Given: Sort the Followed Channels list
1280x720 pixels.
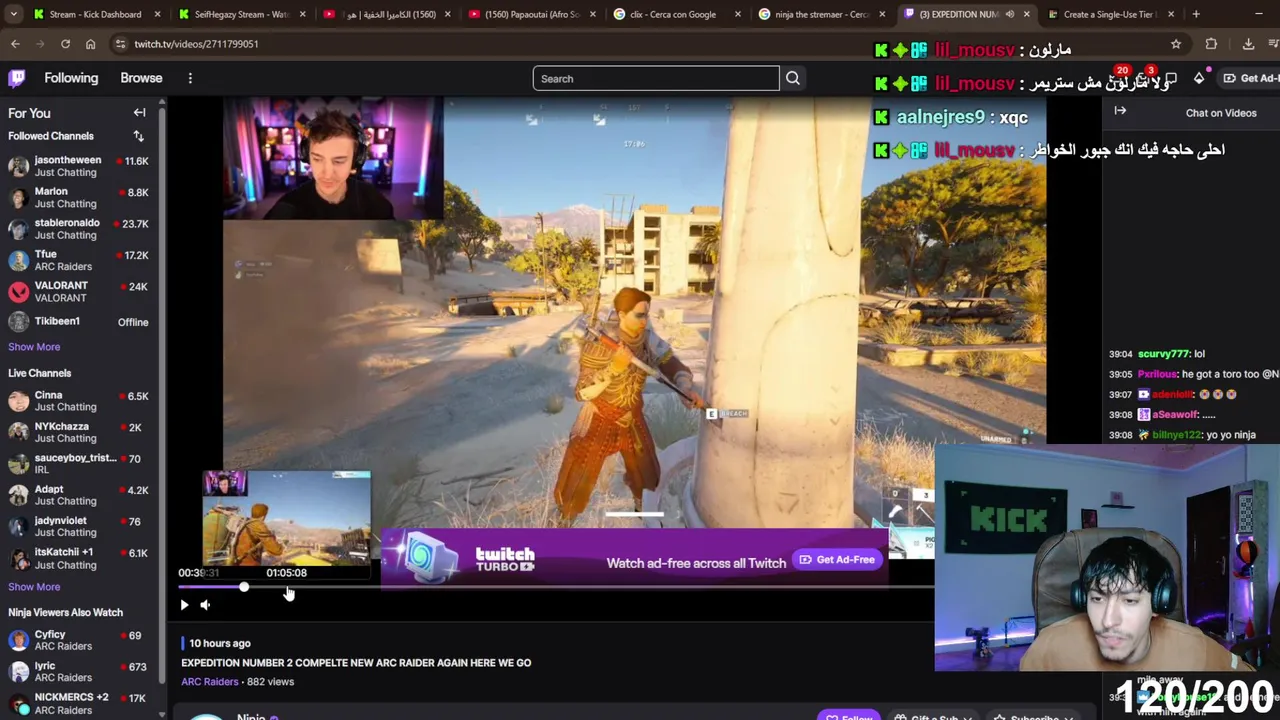Looking at the screenshot, I should [x=138, y=136].
